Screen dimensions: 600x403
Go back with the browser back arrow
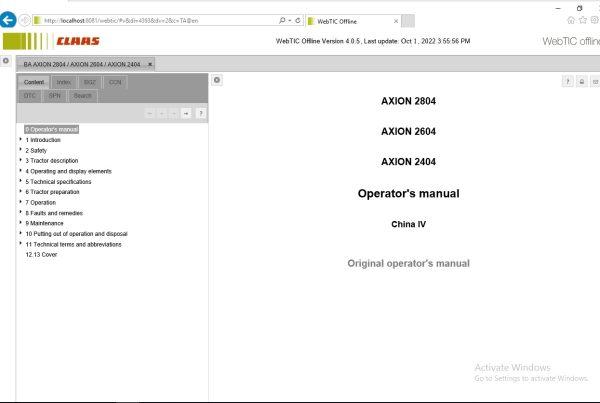(x=8, y=20)
